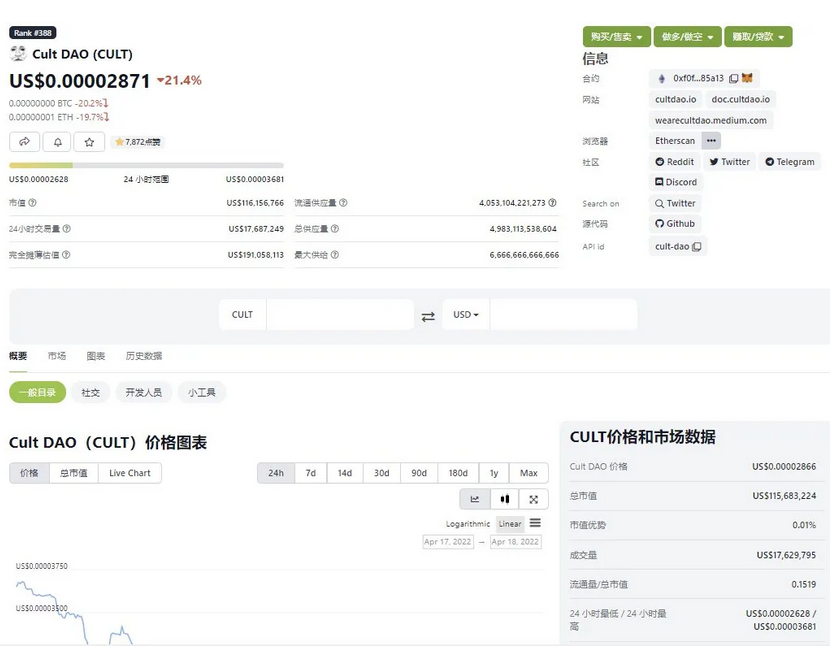Switch to 概要 tab
This screenshot has height=646, width=835.
point(18,356)
